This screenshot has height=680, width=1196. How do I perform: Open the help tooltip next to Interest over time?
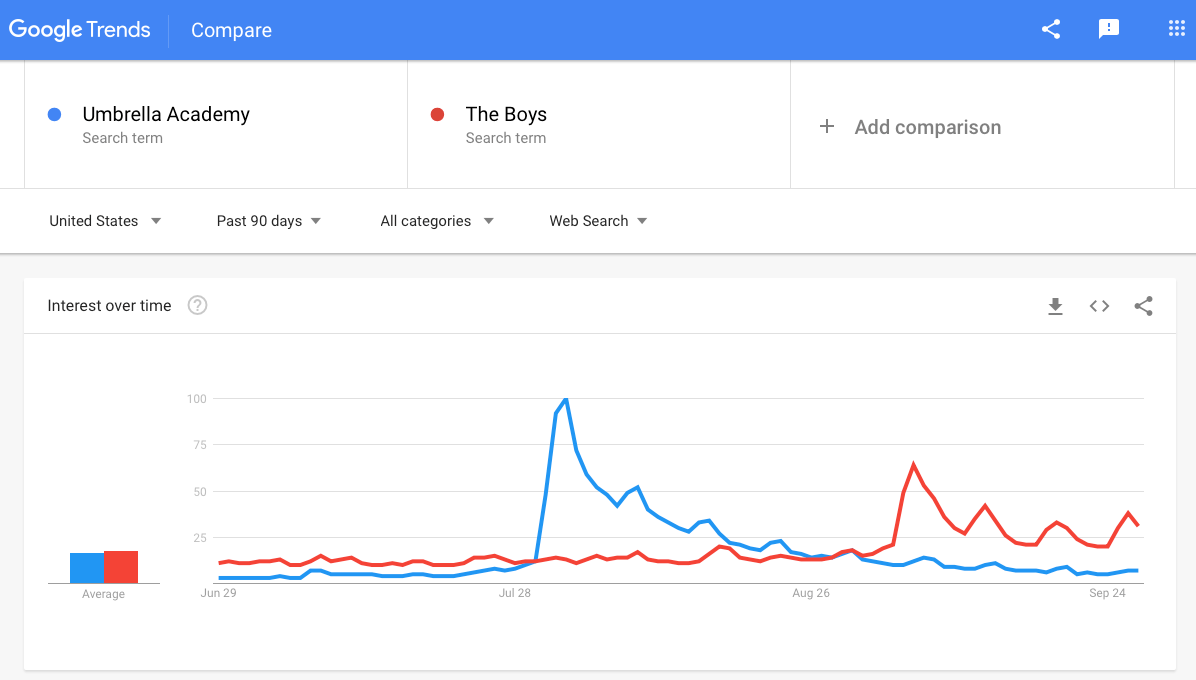[197, 305]
